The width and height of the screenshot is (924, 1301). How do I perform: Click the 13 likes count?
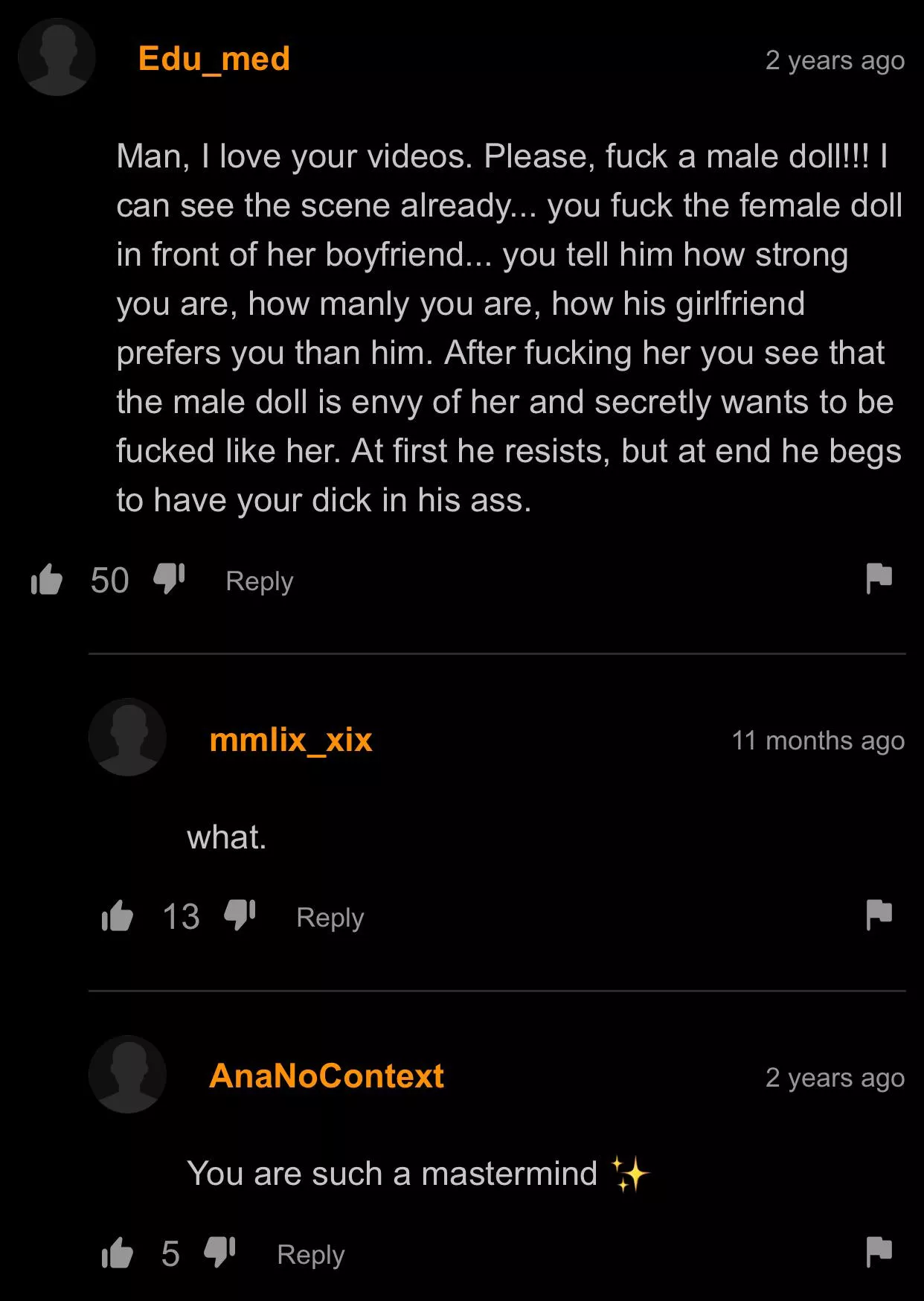[x=181, y=917]
